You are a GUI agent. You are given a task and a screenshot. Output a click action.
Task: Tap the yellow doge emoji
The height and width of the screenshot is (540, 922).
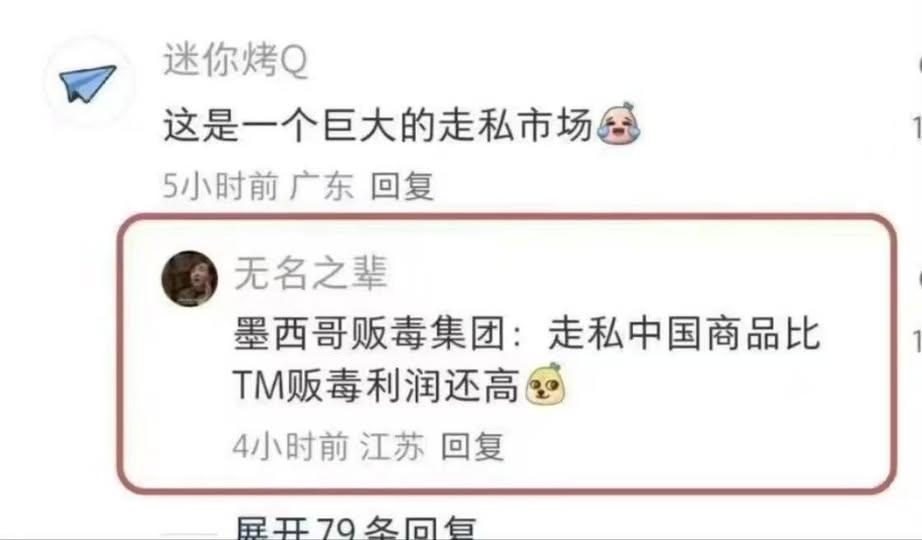[545, 384]
